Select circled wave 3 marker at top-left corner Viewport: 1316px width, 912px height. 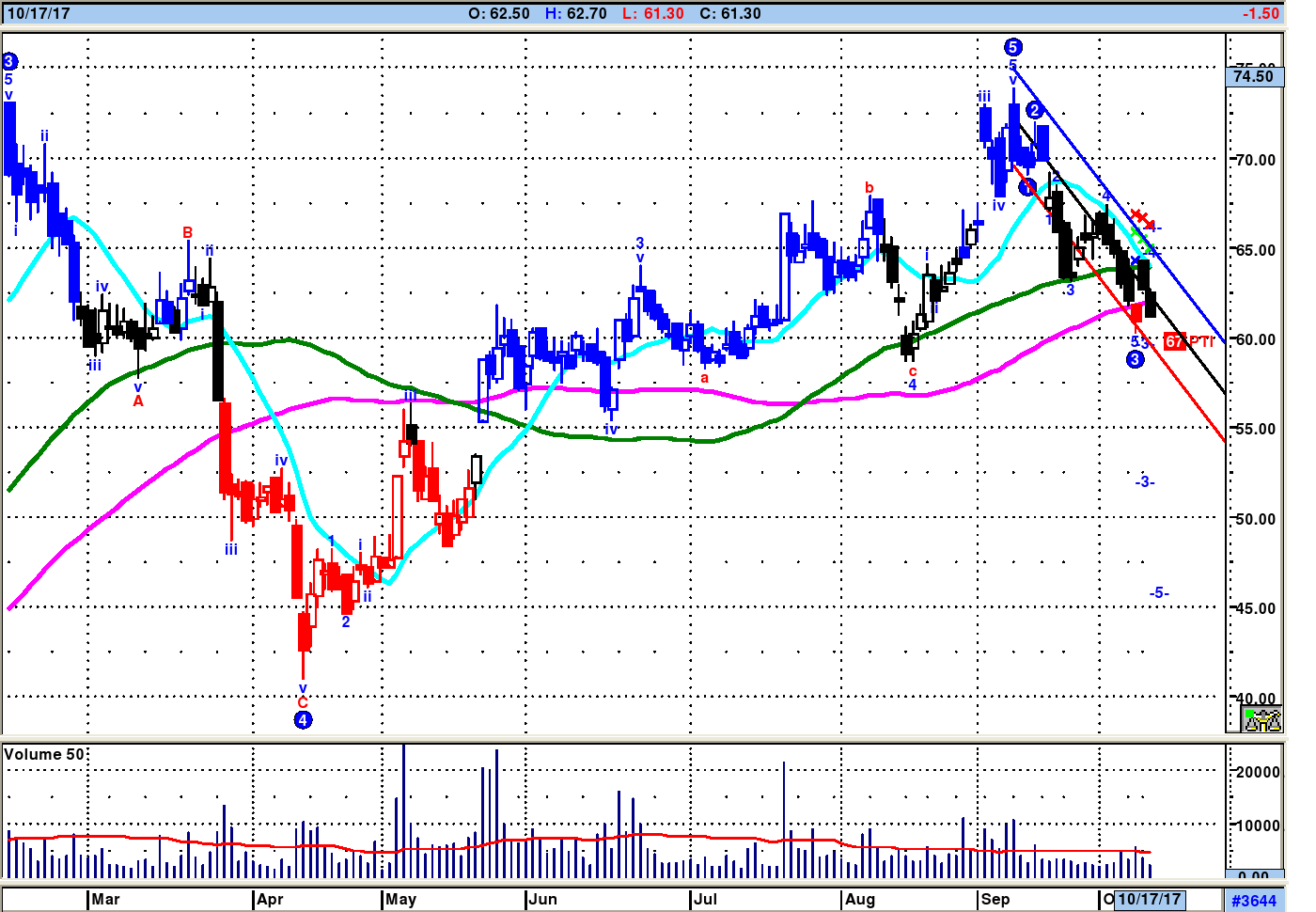[9, 62]
